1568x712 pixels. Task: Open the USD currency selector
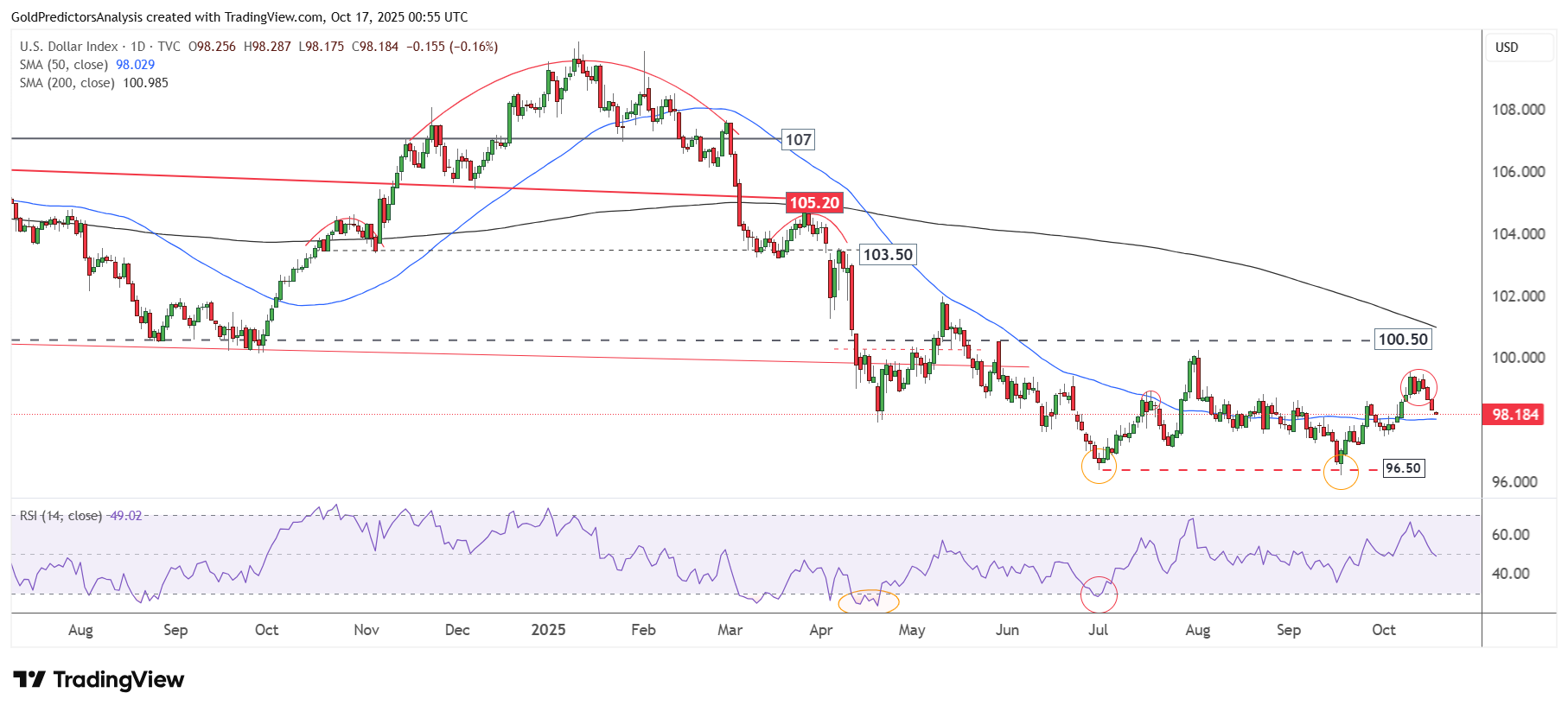(x=1519, y=48)
